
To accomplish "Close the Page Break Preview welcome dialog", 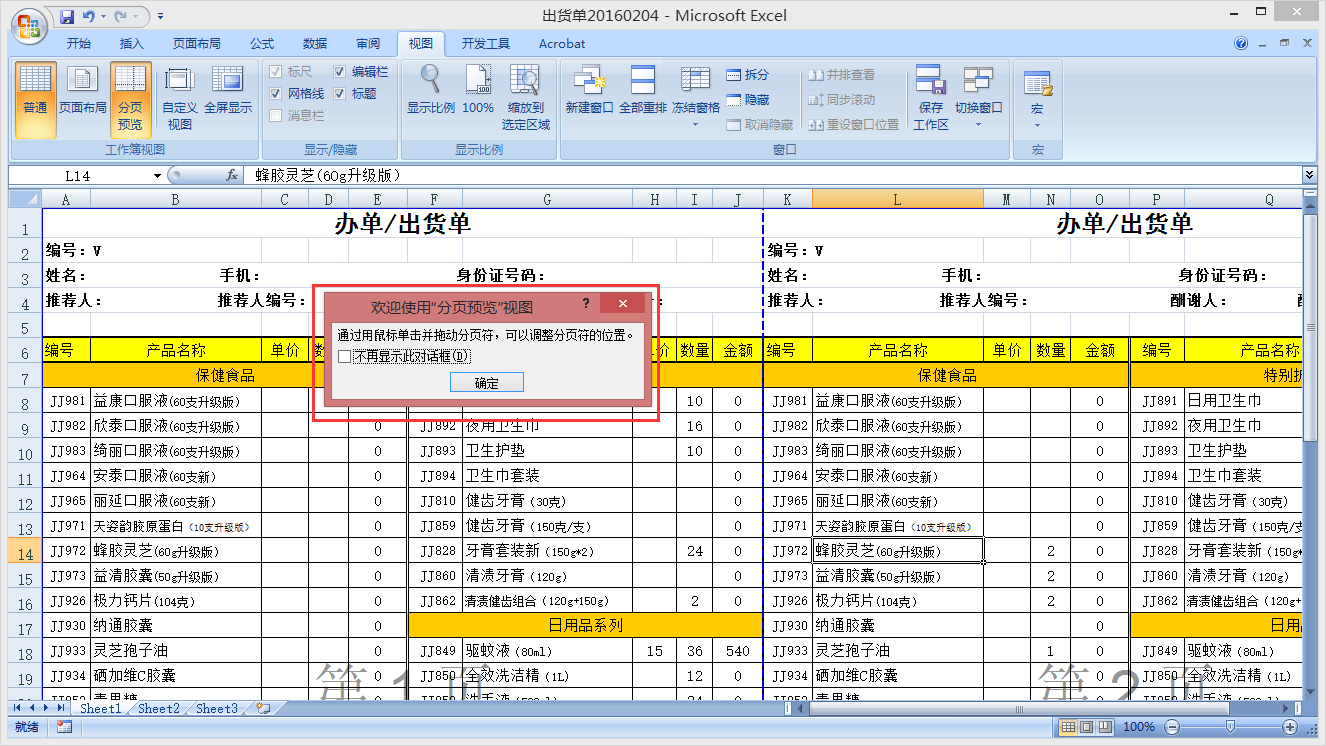I will tap(623, 304).
